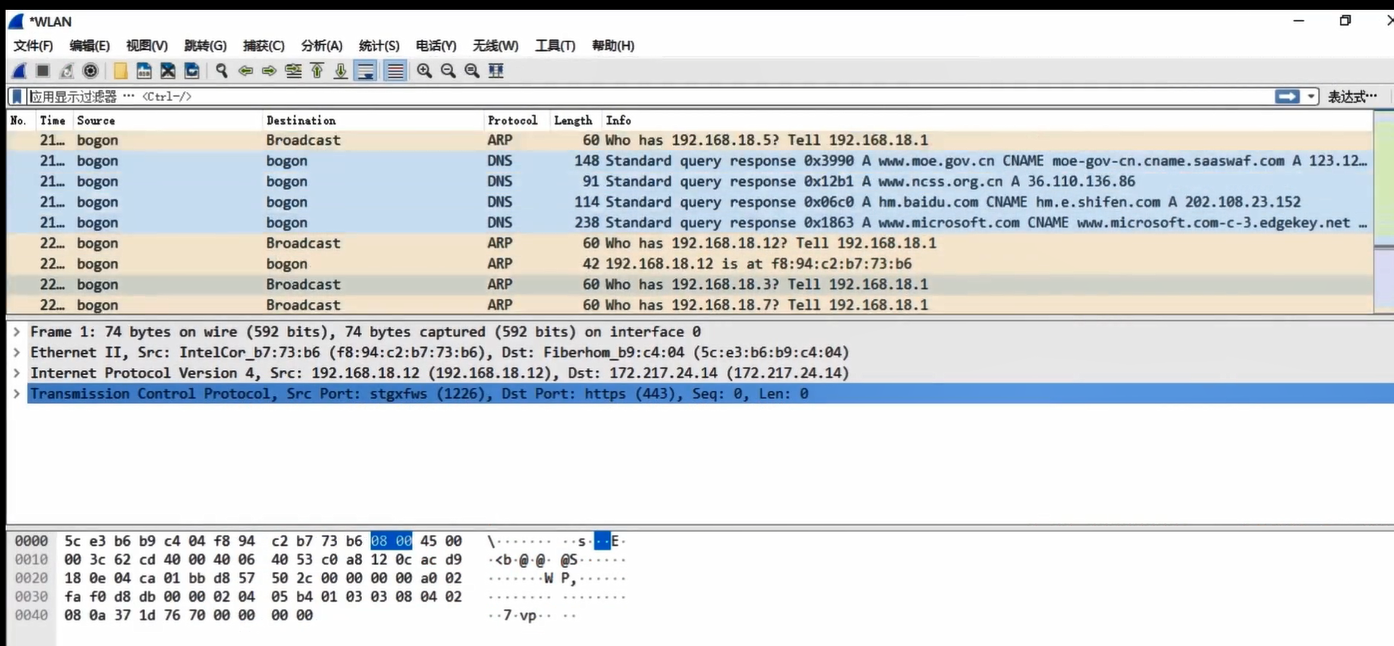Sort by Info column header

pos(988,120)
